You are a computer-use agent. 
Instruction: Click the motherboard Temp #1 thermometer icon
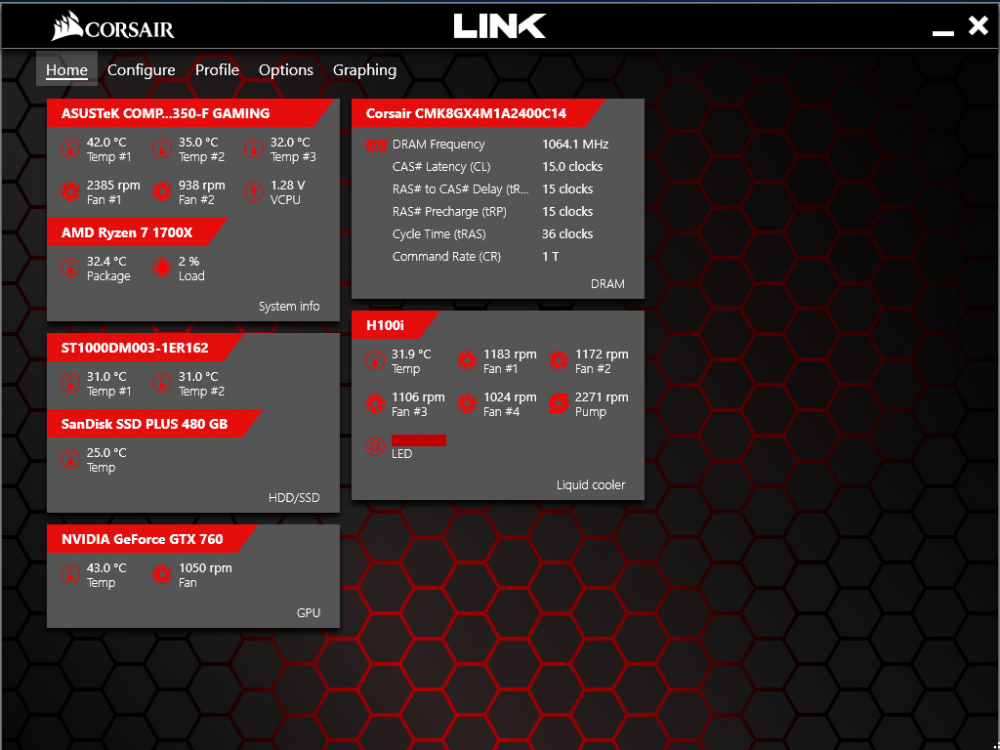click(x=69, y=150)
